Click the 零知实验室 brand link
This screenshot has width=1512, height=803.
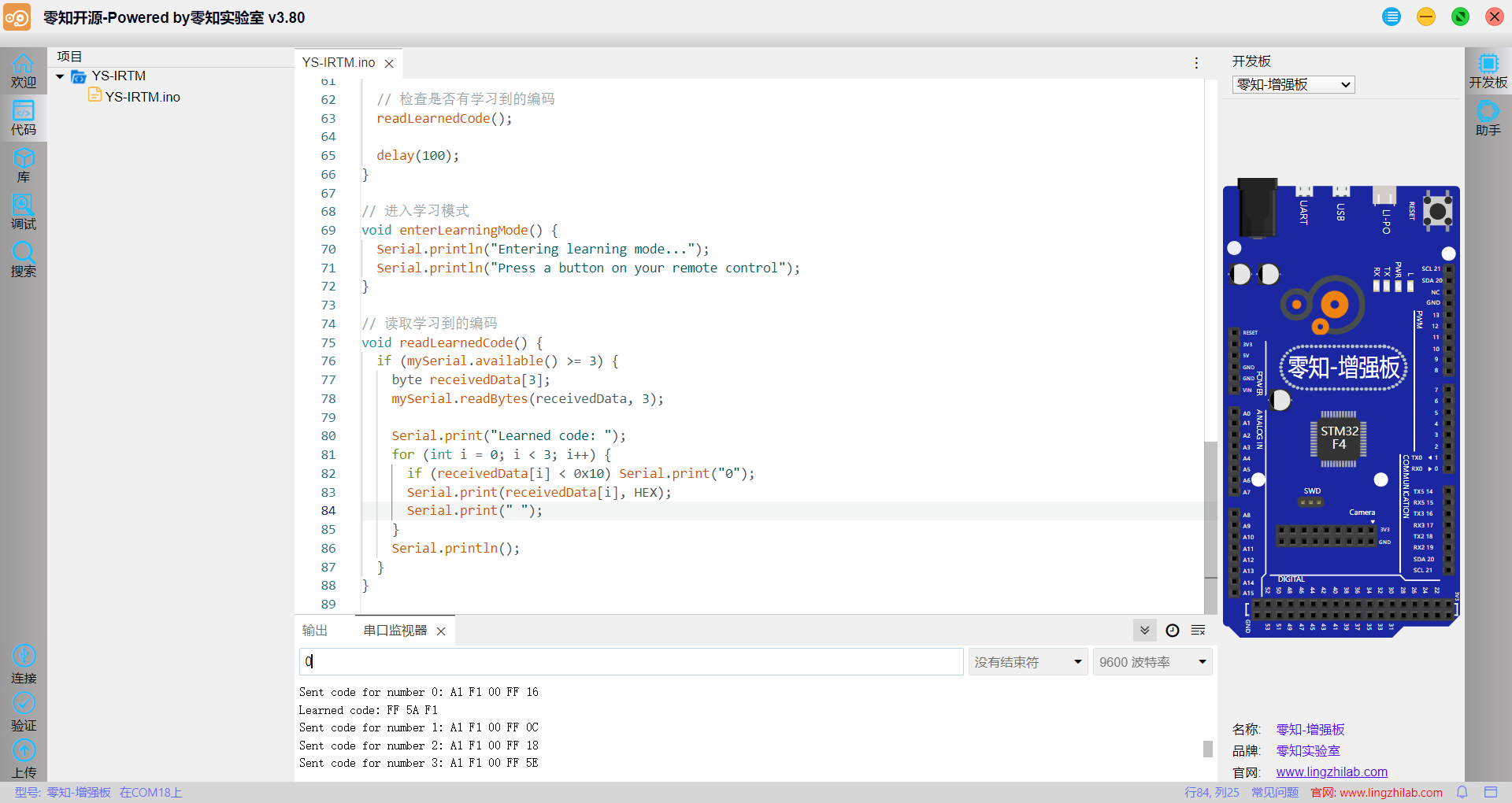pos(1308,751)
